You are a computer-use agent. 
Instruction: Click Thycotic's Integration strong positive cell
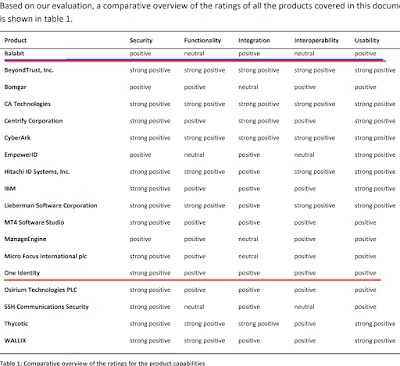tap(258, 323)
